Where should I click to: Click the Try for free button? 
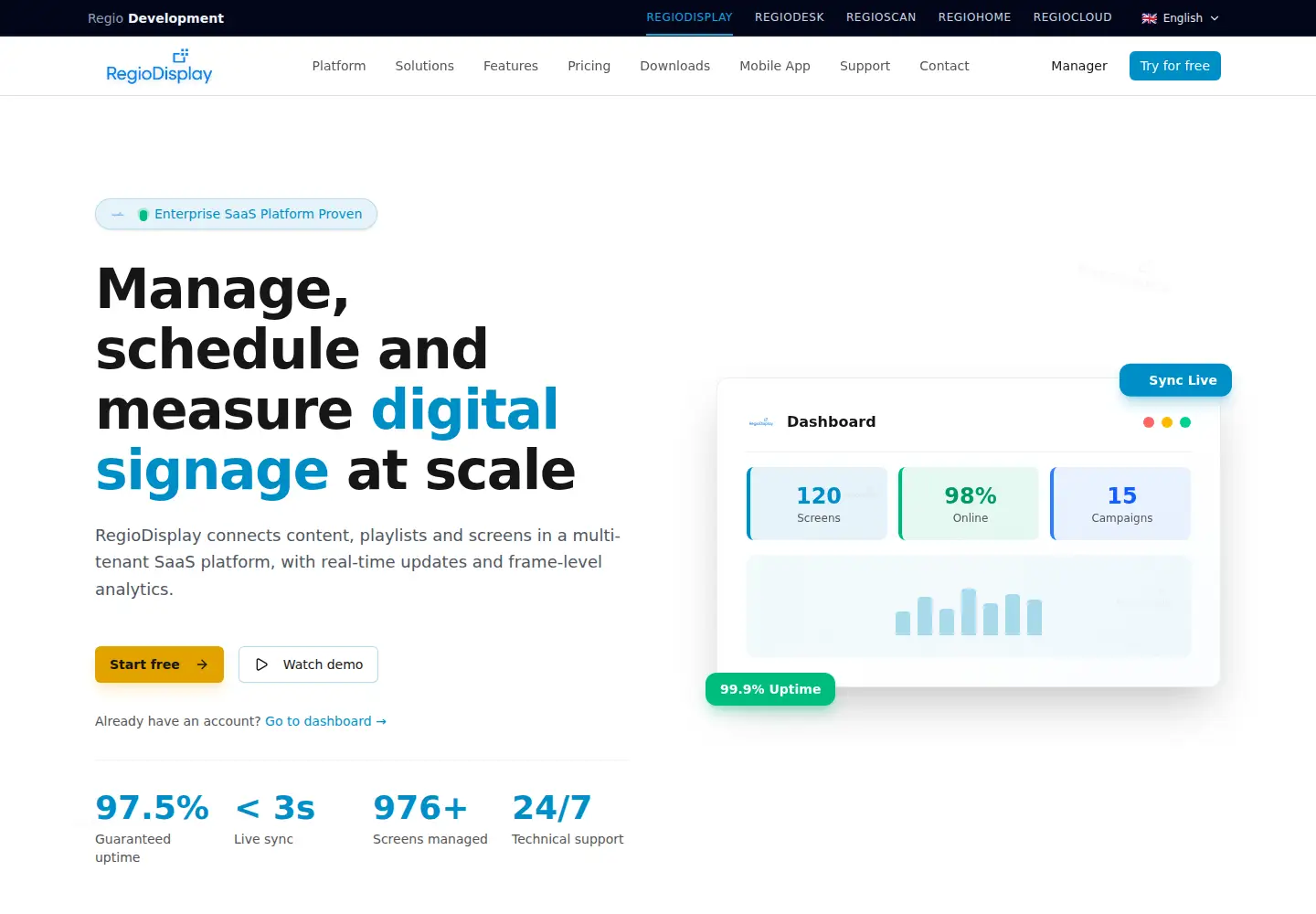[x=1174, y=66]
